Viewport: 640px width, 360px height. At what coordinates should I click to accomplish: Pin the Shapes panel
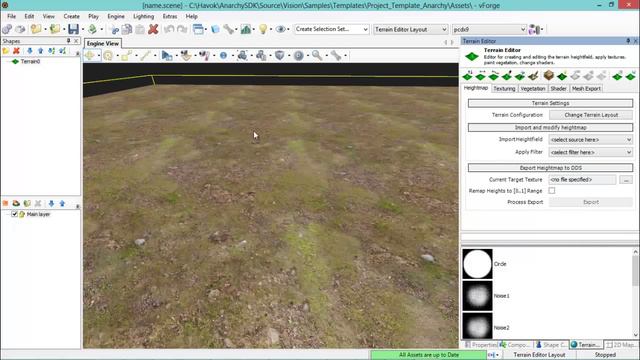pos(69,41)
